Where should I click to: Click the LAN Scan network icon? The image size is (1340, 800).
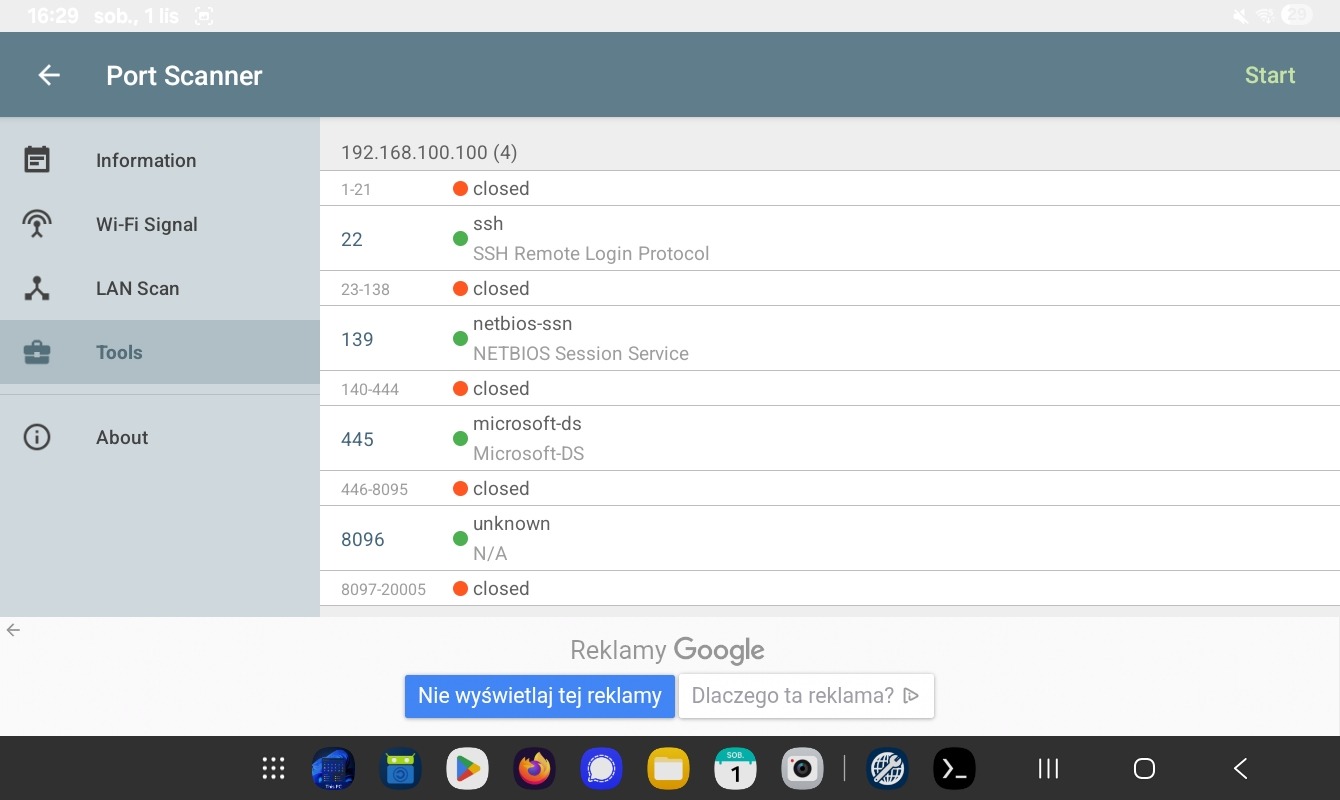click(x=37, y=288)
